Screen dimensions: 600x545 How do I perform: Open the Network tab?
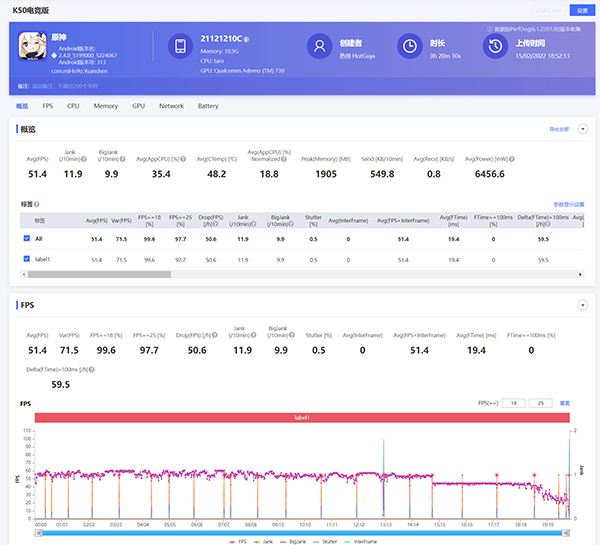[x=171, y=105]
